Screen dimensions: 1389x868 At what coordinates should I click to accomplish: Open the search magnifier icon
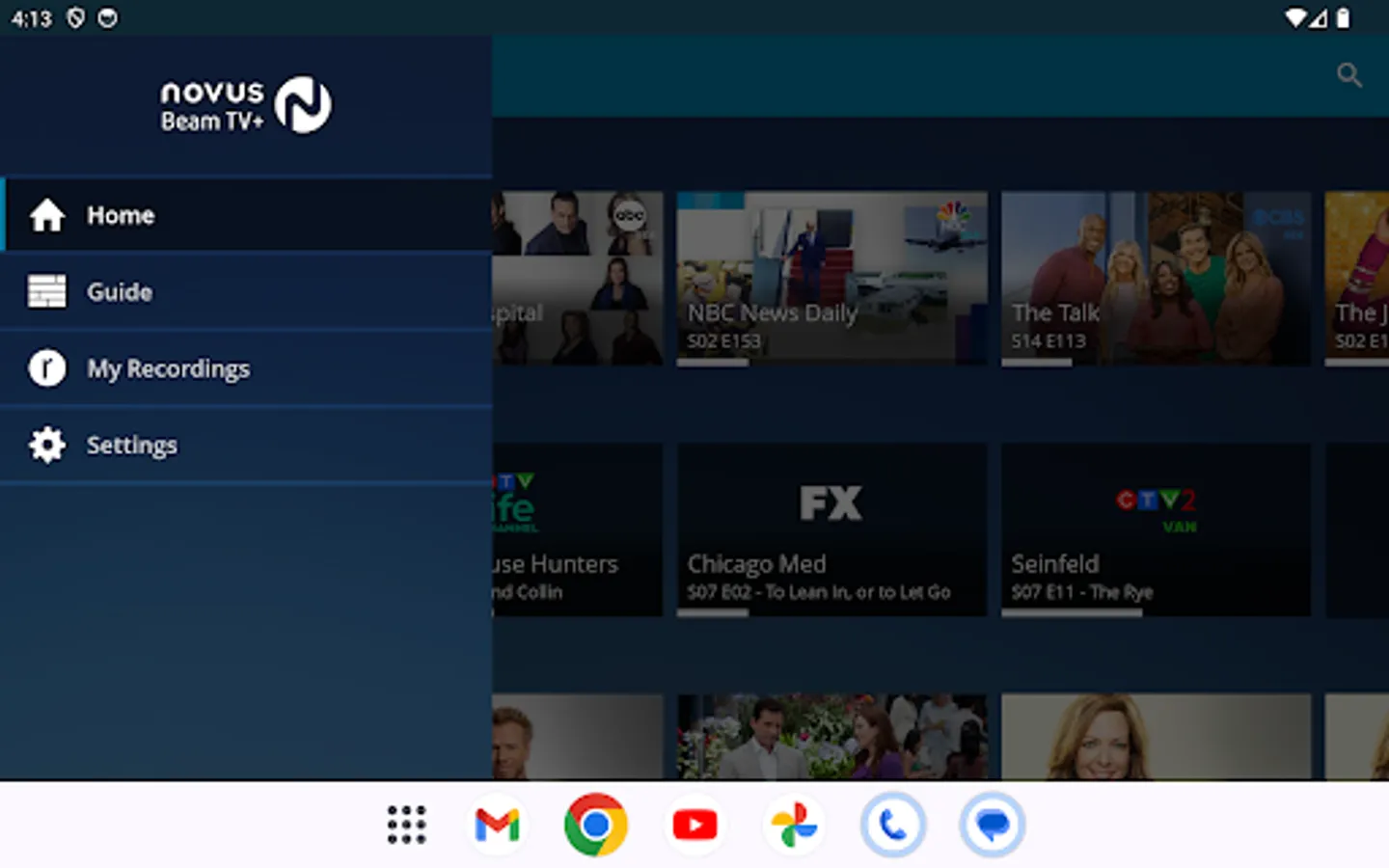[x=1349, y=75]
